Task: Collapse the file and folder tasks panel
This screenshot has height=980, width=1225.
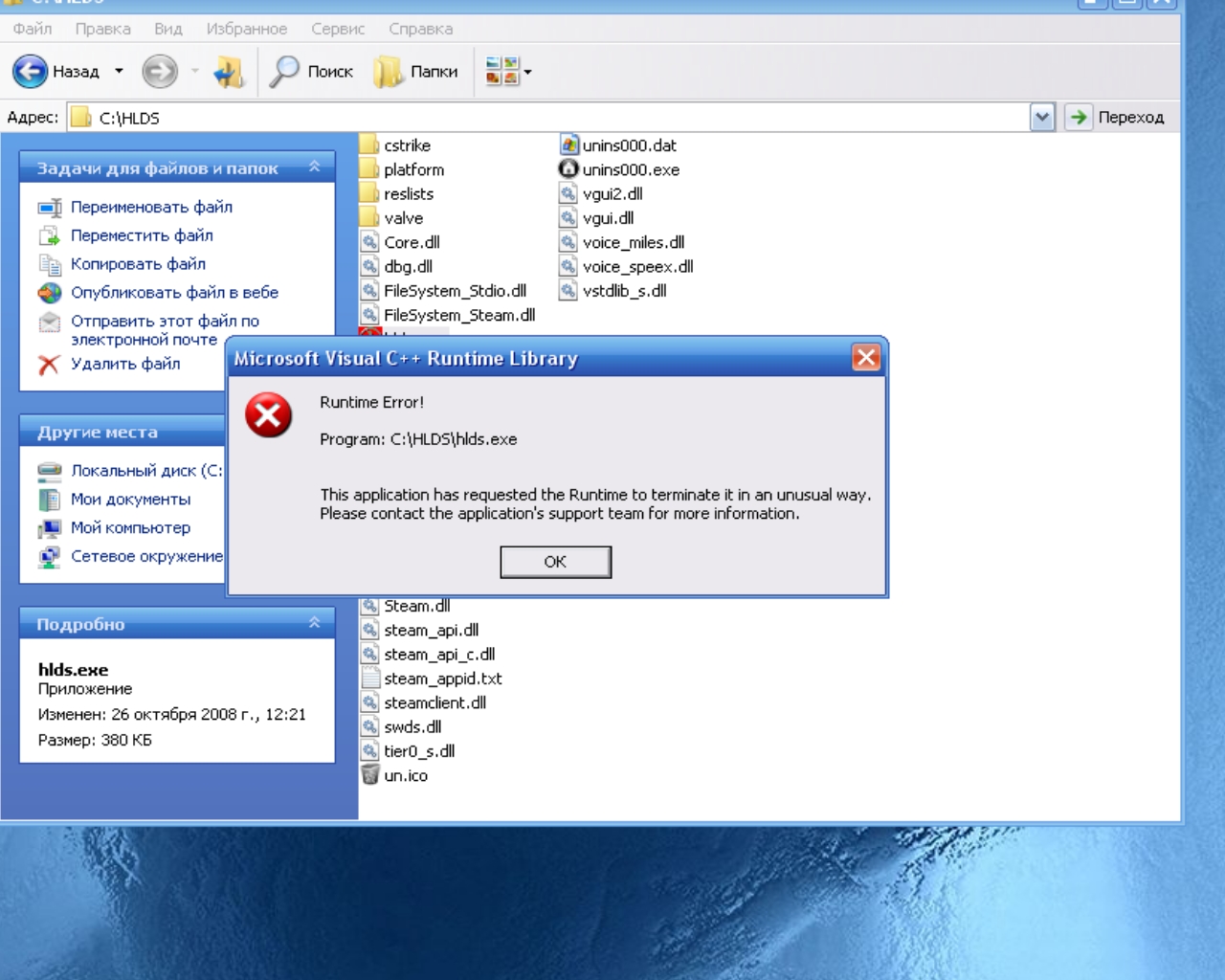Action: pyautogui.click(x=314, y=167)
